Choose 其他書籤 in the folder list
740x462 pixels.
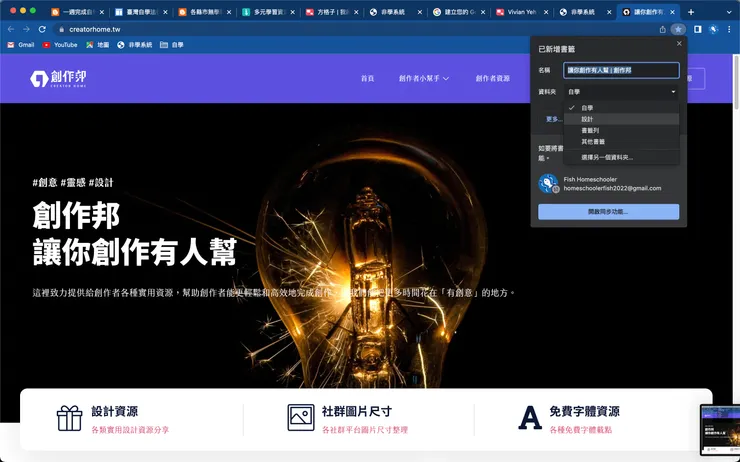[622, 142]
